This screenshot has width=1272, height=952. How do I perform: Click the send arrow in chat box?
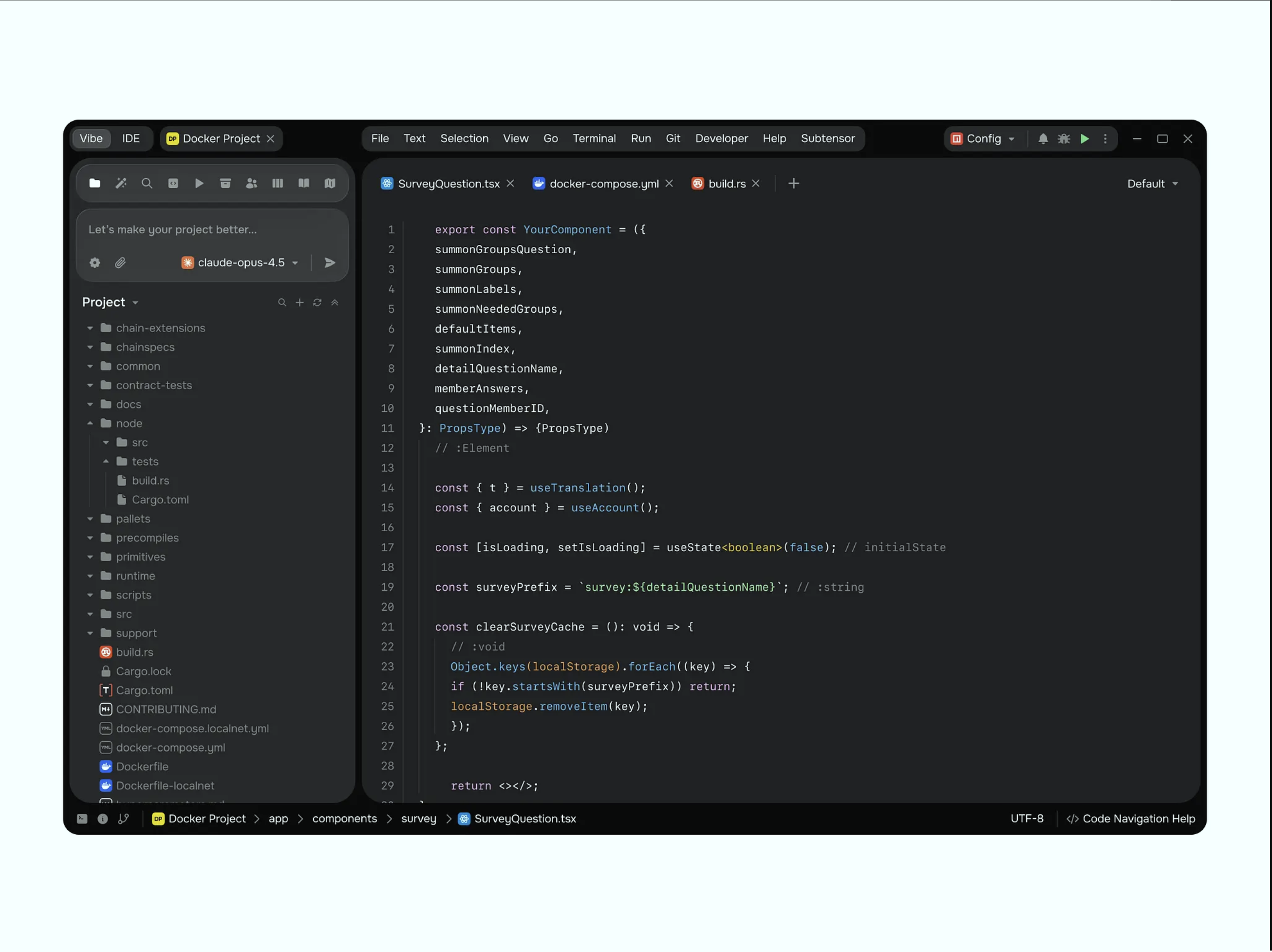click(330, 263)
